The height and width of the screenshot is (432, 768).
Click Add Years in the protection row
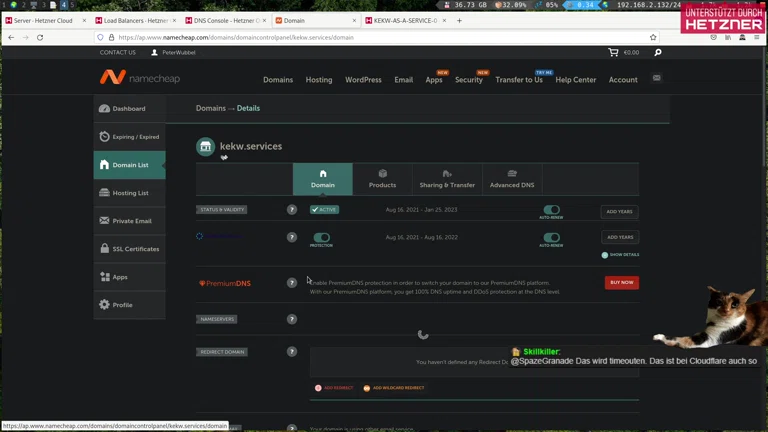point(620,237)
